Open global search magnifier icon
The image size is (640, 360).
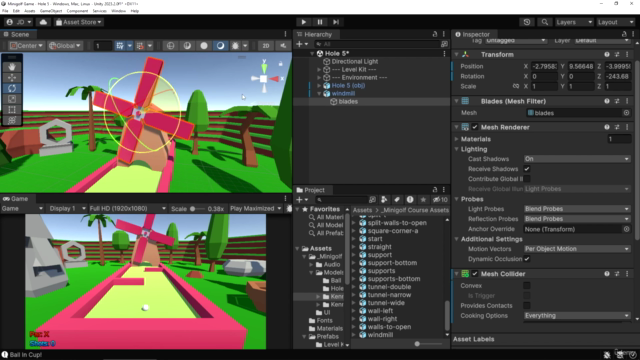[x=544, y=22]
